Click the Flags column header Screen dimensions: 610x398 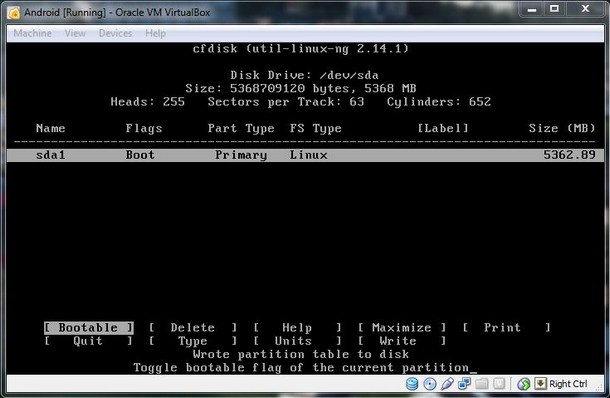(144, 128)
